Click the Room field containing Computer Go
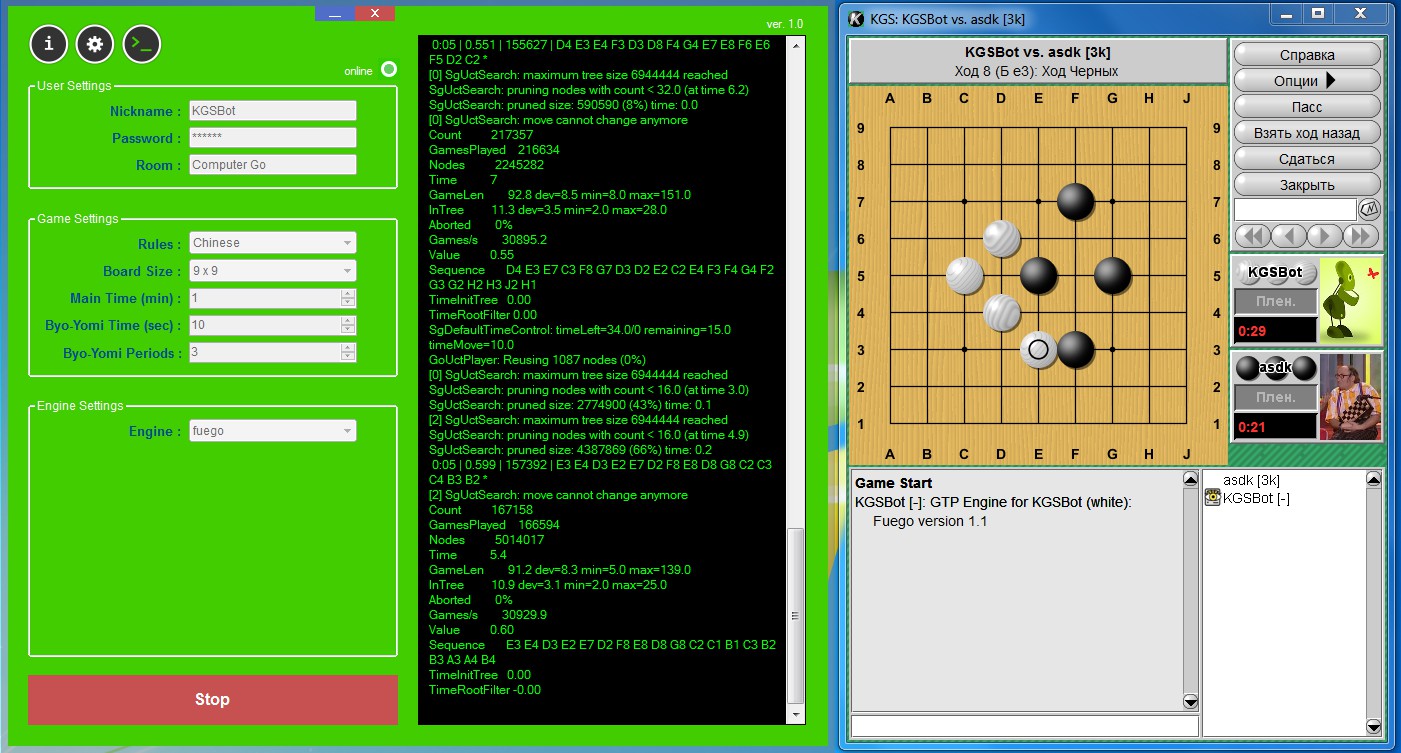Screen dimensions: 1401x753 click(273, 165)
